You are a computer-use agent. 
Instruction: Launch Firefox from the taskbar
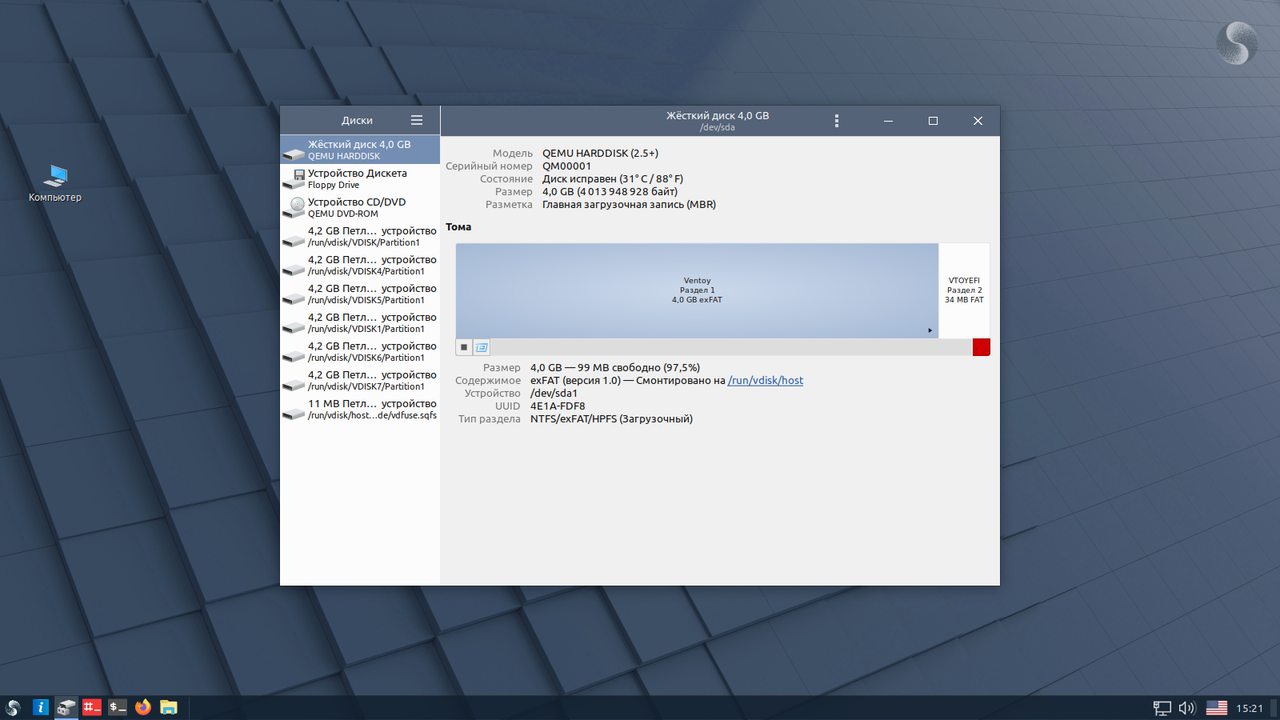click(x=143, y=707)
